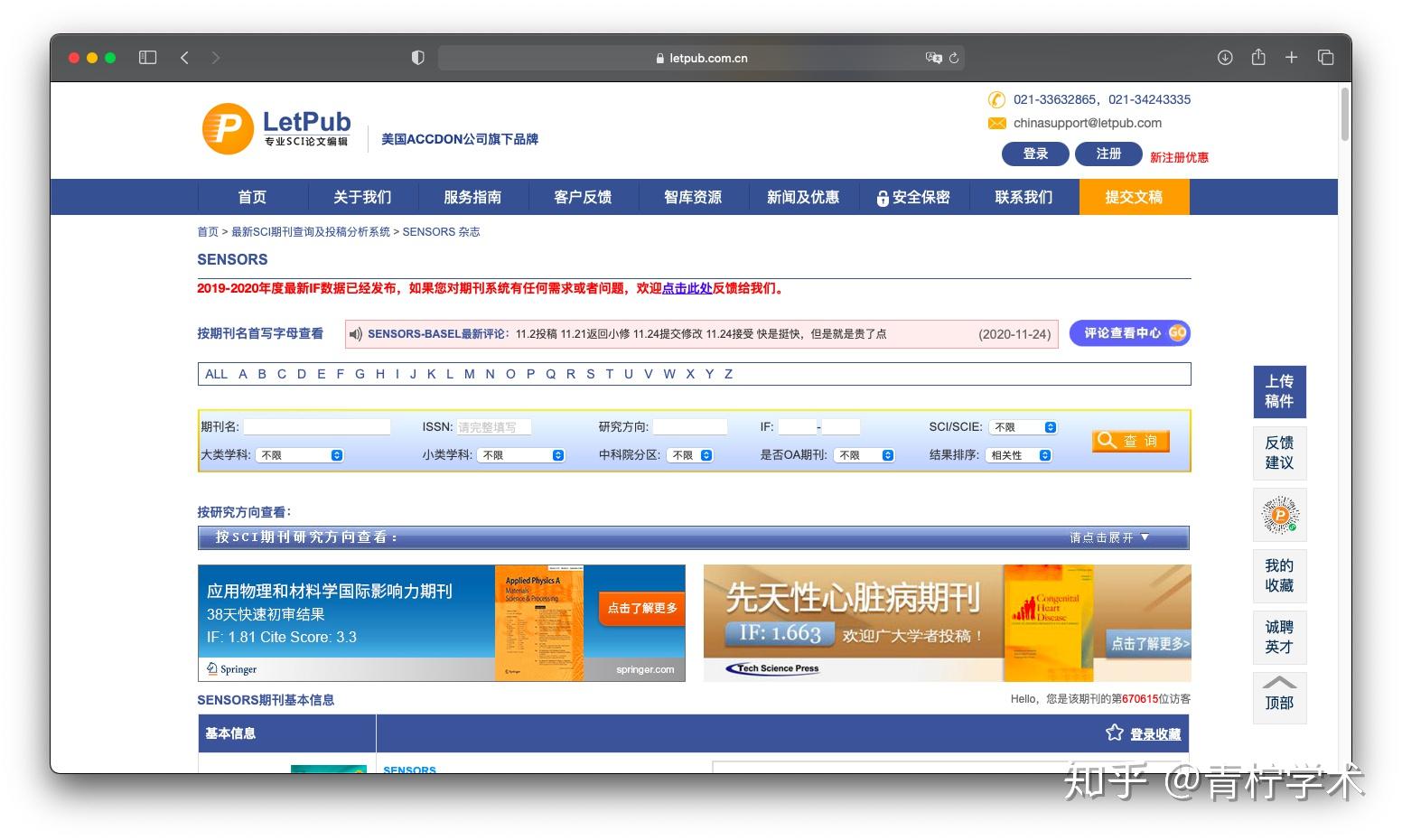Click the email envelope icon

(x=997, y=123)
